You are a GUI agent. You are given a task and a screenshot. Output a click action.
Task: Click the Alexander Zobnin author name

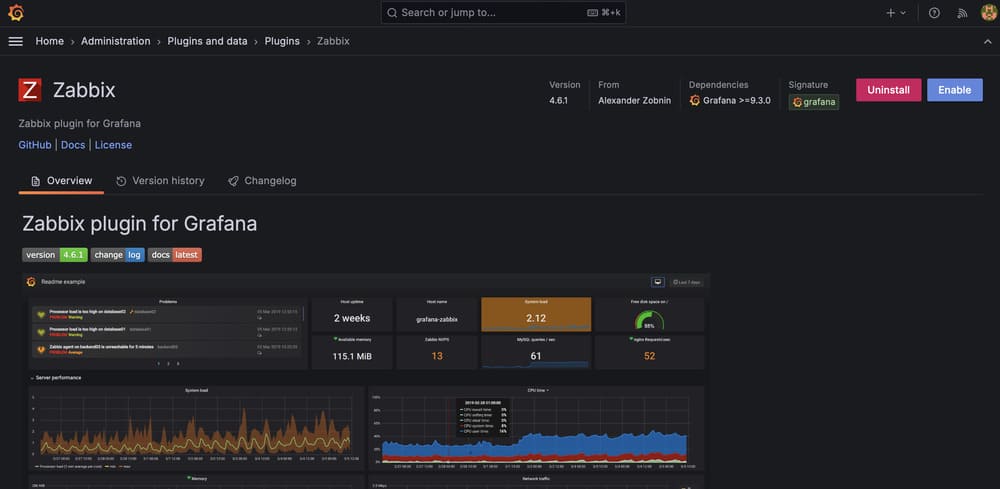(635, 101)
